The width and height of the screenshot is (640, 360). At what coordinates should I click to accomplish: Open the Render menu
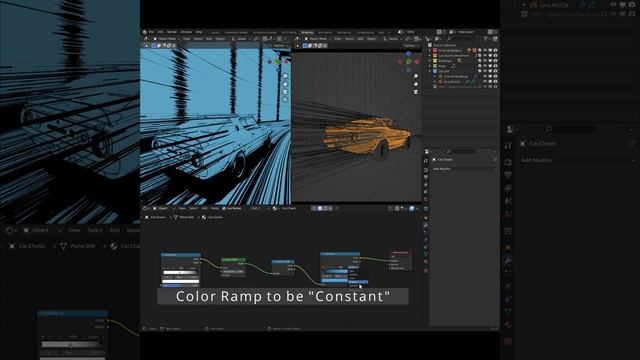(x=171, y=32)
